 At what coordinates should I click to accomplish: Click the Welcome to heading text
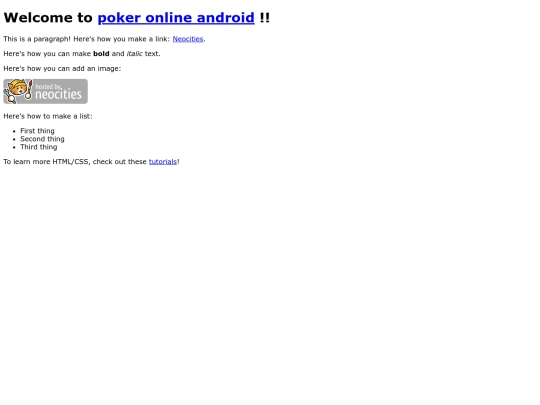(48, 18)
